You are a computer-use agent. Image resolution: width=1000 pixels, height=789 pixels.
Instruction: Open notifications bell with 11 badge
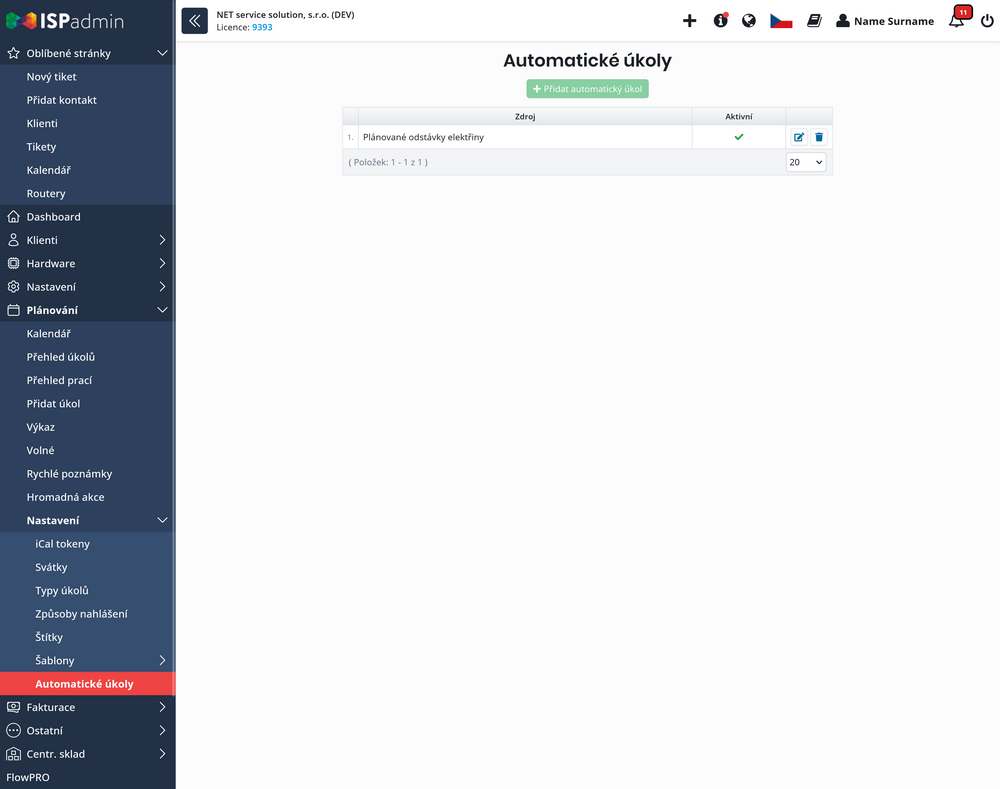957,21
